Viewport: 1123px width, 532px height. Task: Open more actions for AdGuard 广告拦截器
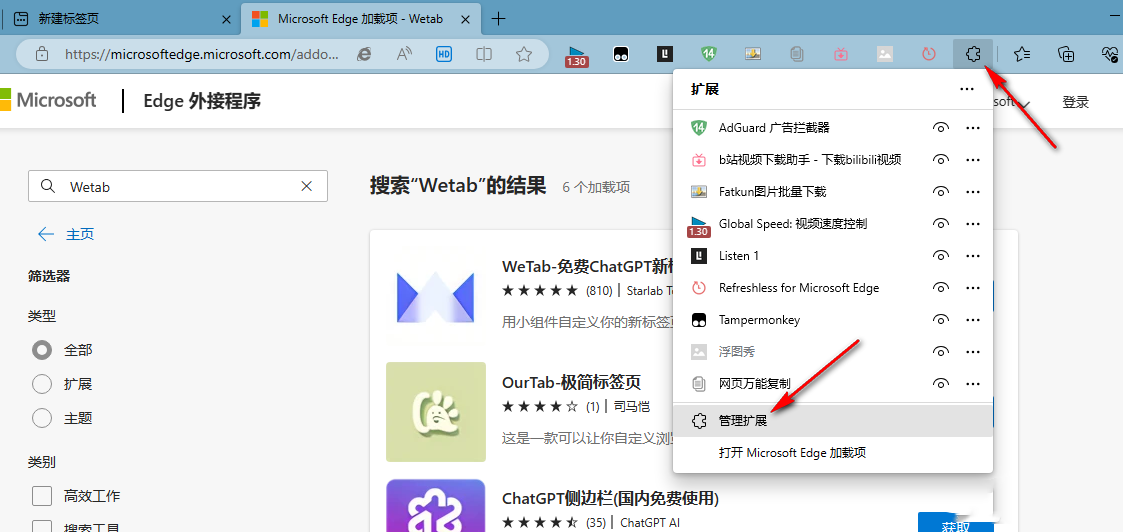[973, 127]
